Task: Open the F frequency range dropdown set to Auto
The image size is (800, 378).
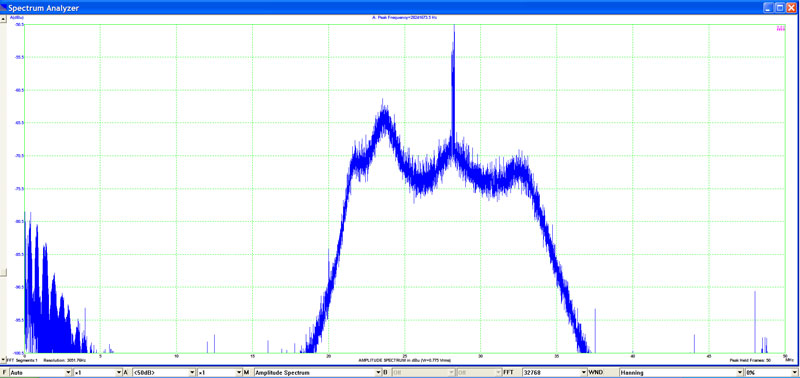Action: point(40,373)
